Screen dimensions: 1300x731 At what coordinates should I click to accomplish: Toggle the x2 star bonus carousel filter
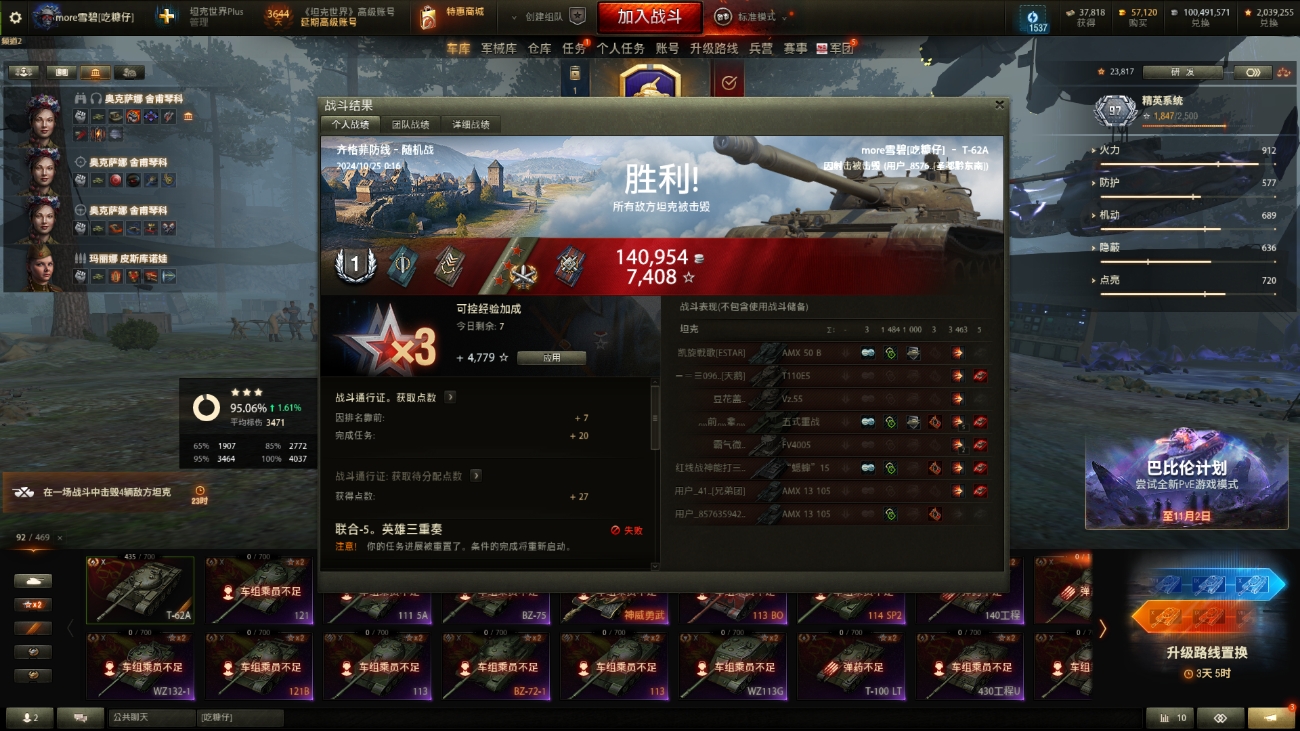point(33,604)
